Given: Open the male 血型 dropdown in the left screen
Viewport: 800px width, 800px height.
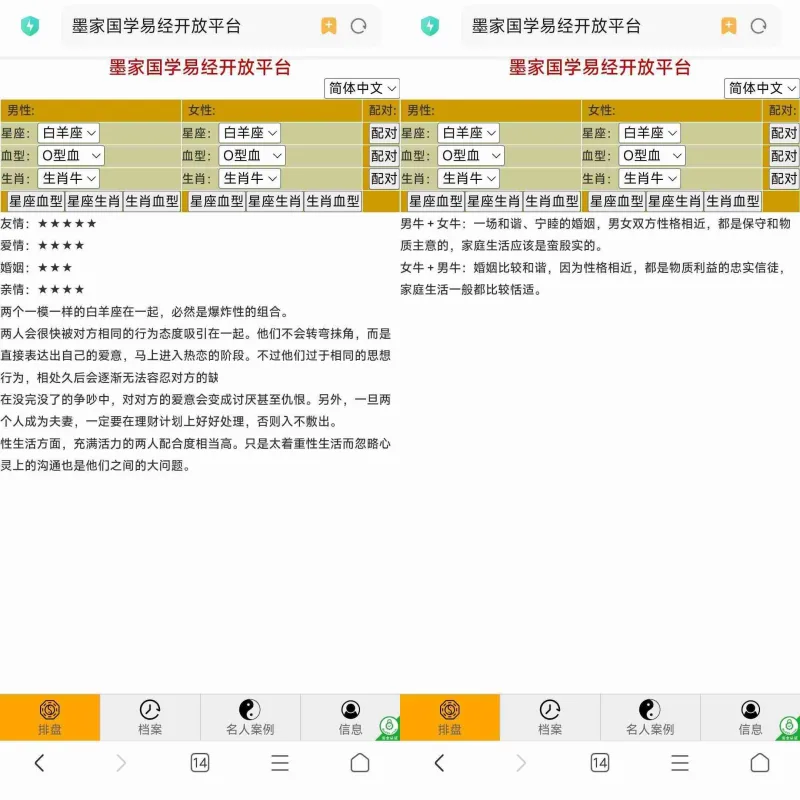Looking at the screenshot, I should 71,156.
